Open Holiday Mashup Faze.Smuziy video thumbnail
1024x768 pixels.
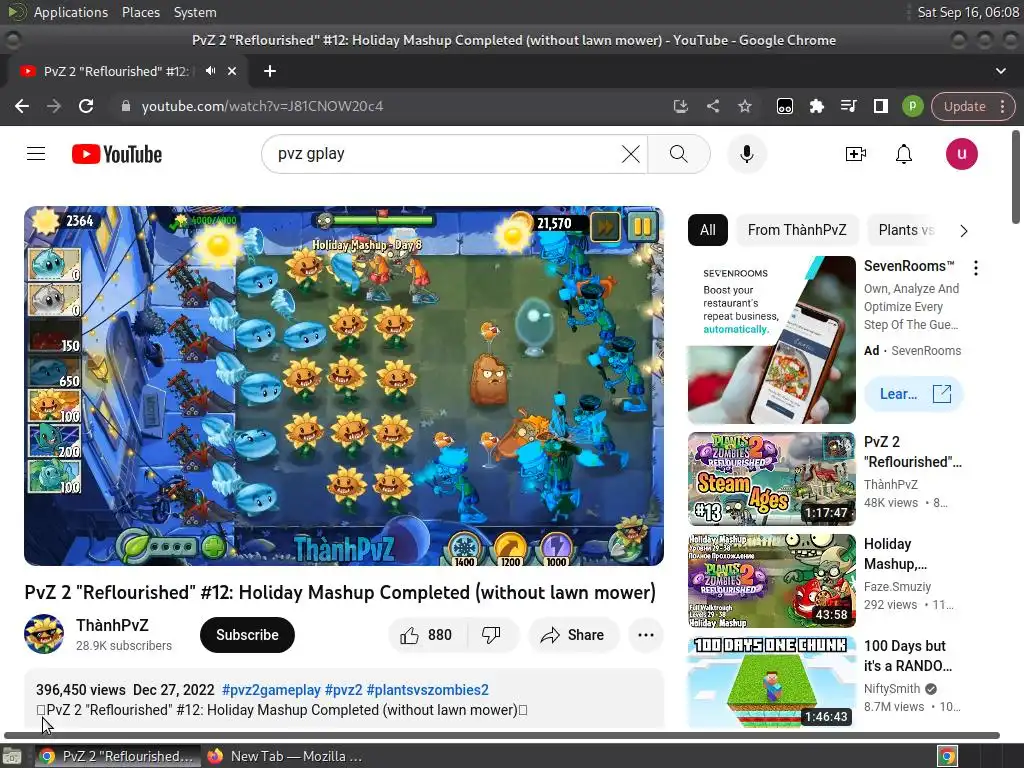(771, 581)
